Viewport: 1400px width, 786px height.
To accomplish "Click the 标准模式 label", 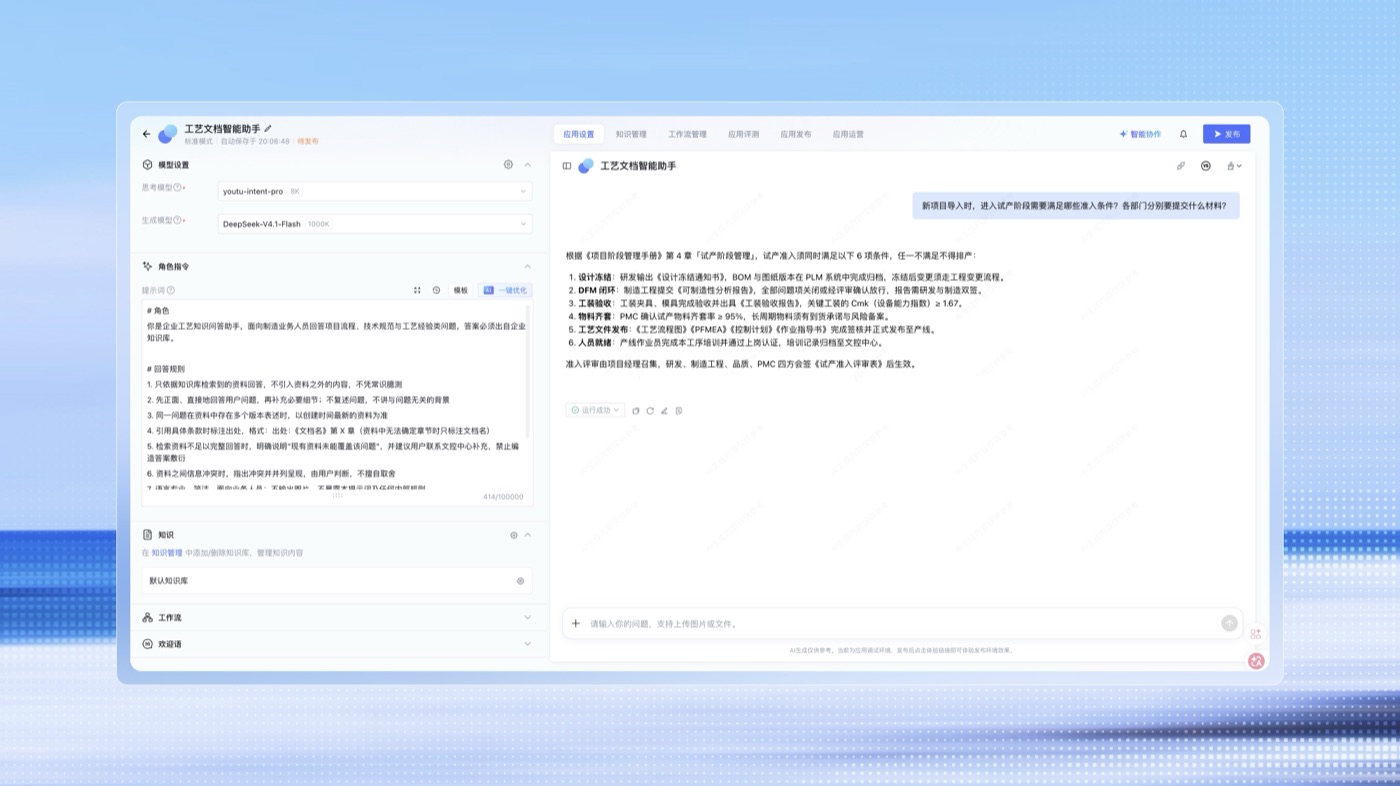I will pos(198,141).
